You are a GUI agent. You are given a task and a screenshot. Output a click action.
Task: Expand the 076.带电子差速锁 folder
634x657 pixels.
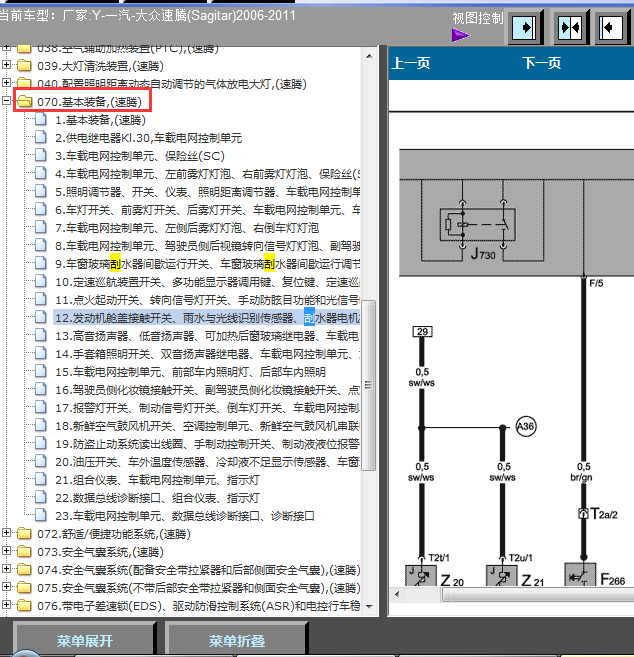coord(6,605)
